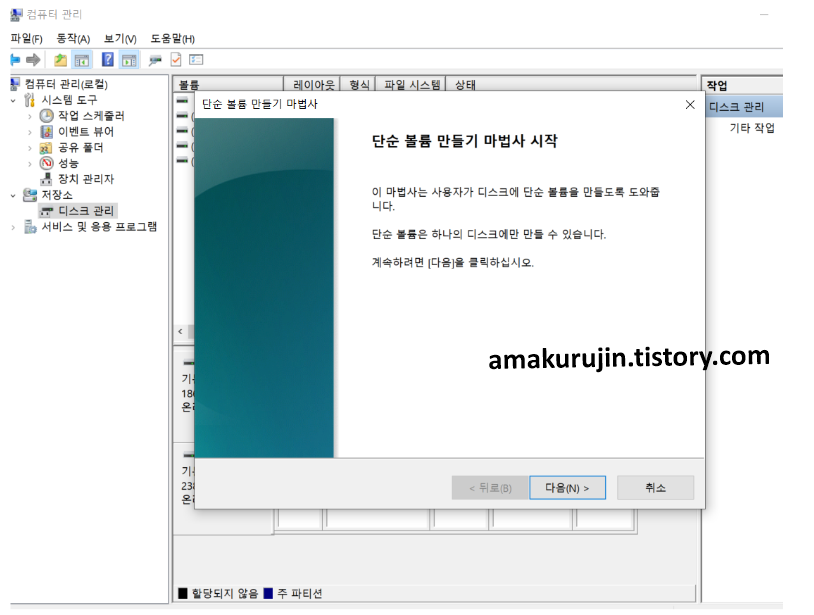
Task: Click 기타 작업 in the actions pane
Action: [752, 128]
